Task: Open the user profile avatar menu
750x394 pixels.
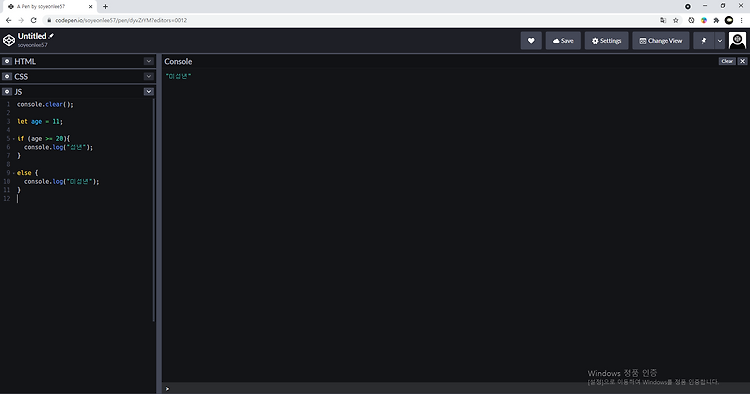Action: pos(737,41)
